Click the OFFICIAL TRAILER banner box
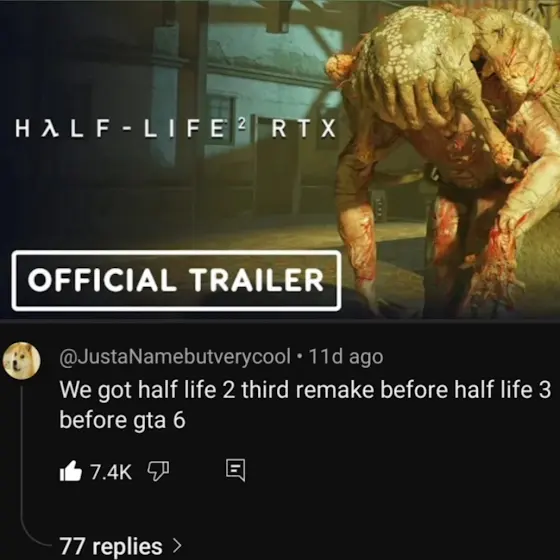560x560 pixels. [x=176, y=280]
